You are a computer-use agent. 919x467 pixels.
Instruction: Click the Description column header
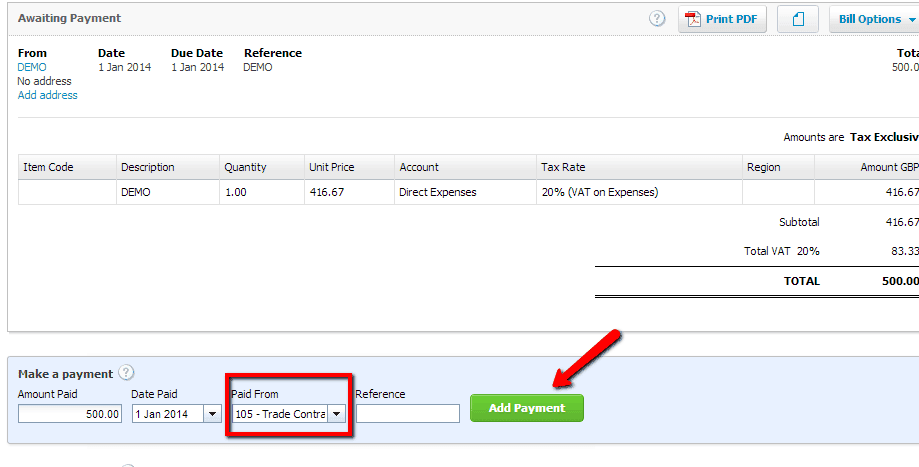coord(168,167)
